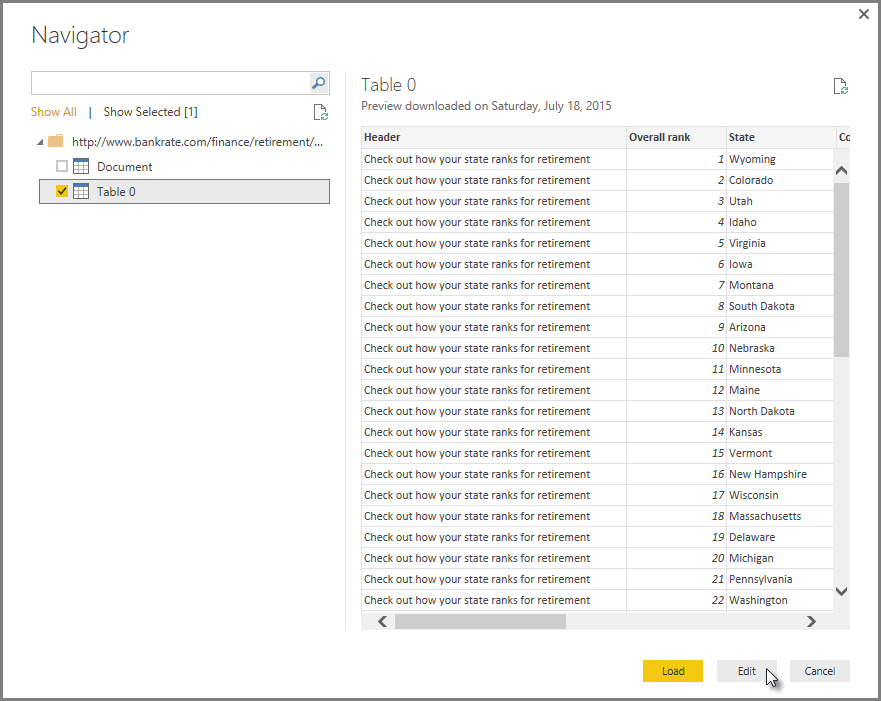Image resolution: width=881 pixels, height=701 pixels.
Task: Check the Document checkbox
Action: [x=62, y=166]
